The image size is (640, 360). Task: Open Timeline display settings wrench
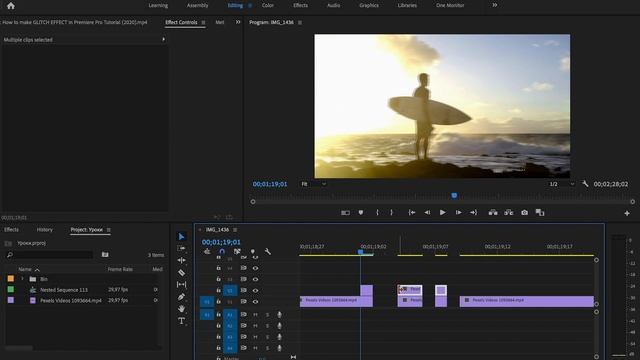tap(268, 251)
